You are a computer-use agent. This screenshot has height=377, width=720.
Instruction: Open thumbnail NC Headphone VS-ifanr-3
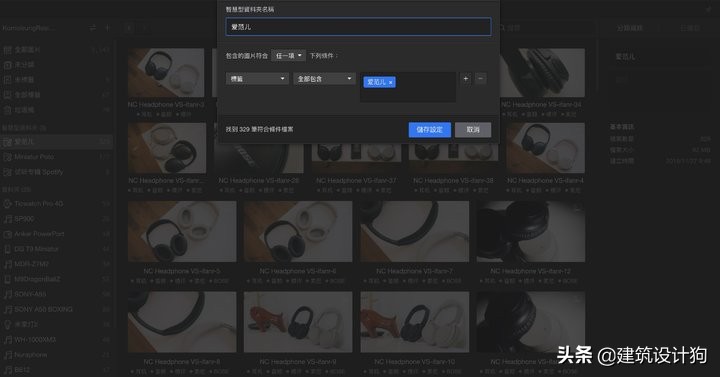(166, 73)
